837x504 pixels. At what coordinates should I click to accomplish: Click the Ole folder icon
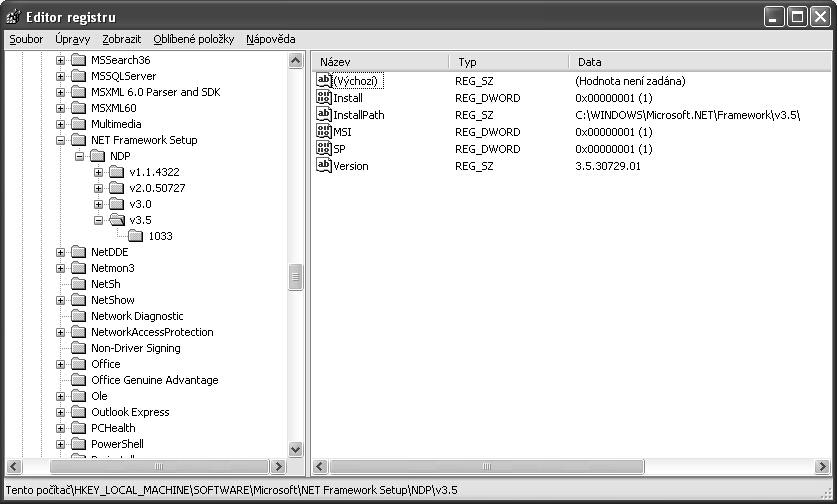[78, 396]
